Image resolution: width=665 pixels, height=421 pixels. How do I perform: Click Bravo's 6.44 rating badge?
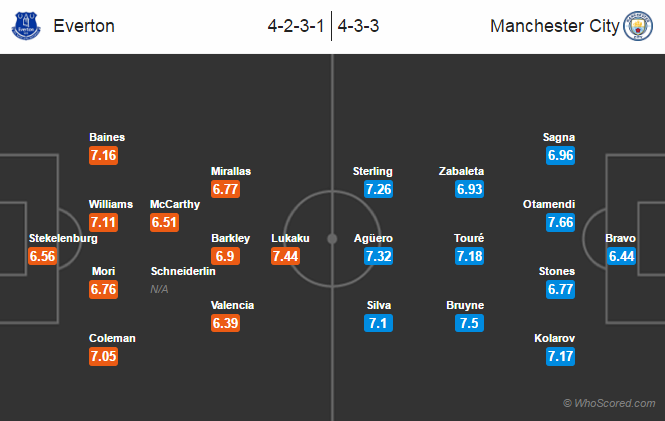[x=620, y=256]
